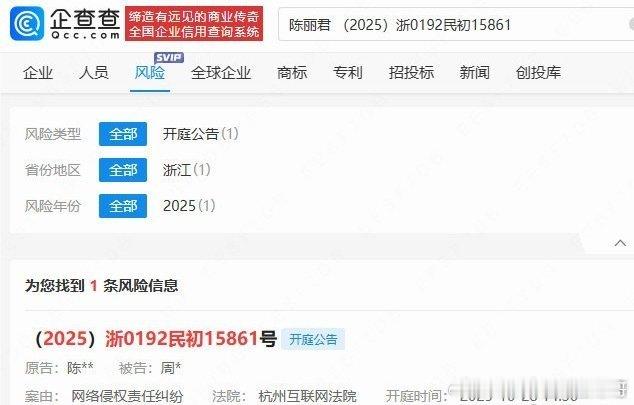Select 全部 for 风险年份 filter
The width and height of the screenshot is (634, 405).
click(x=123, y=206)
